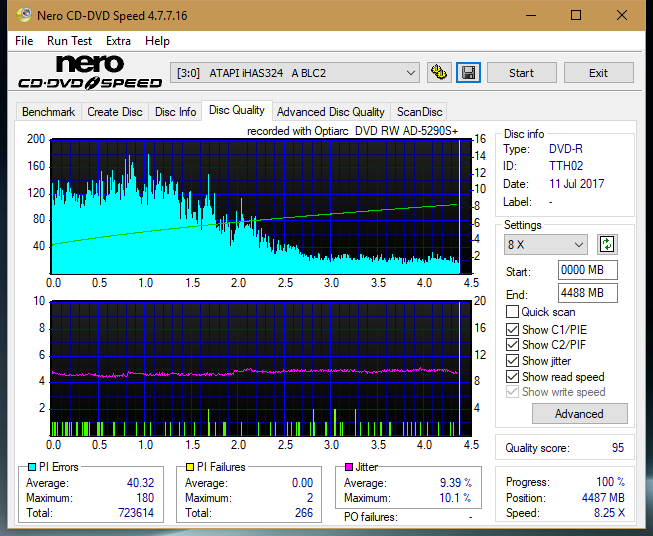Uncheck Show C2/PIF
The width and height of the screenshot is (653, 536).
coord(512,345)
